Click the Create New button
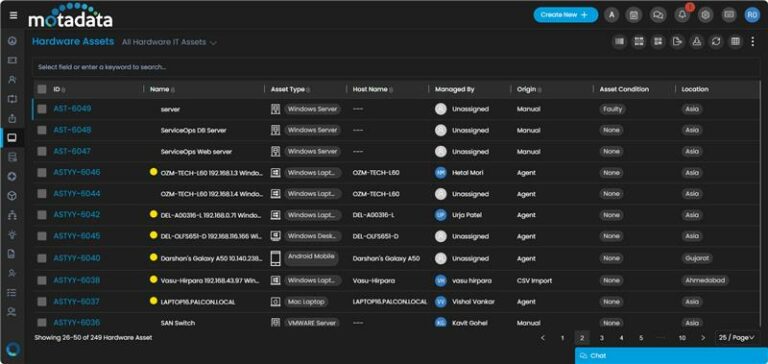The height and width of the screenshot is (364, 768). pyautogui.click(x=566, y=15)
